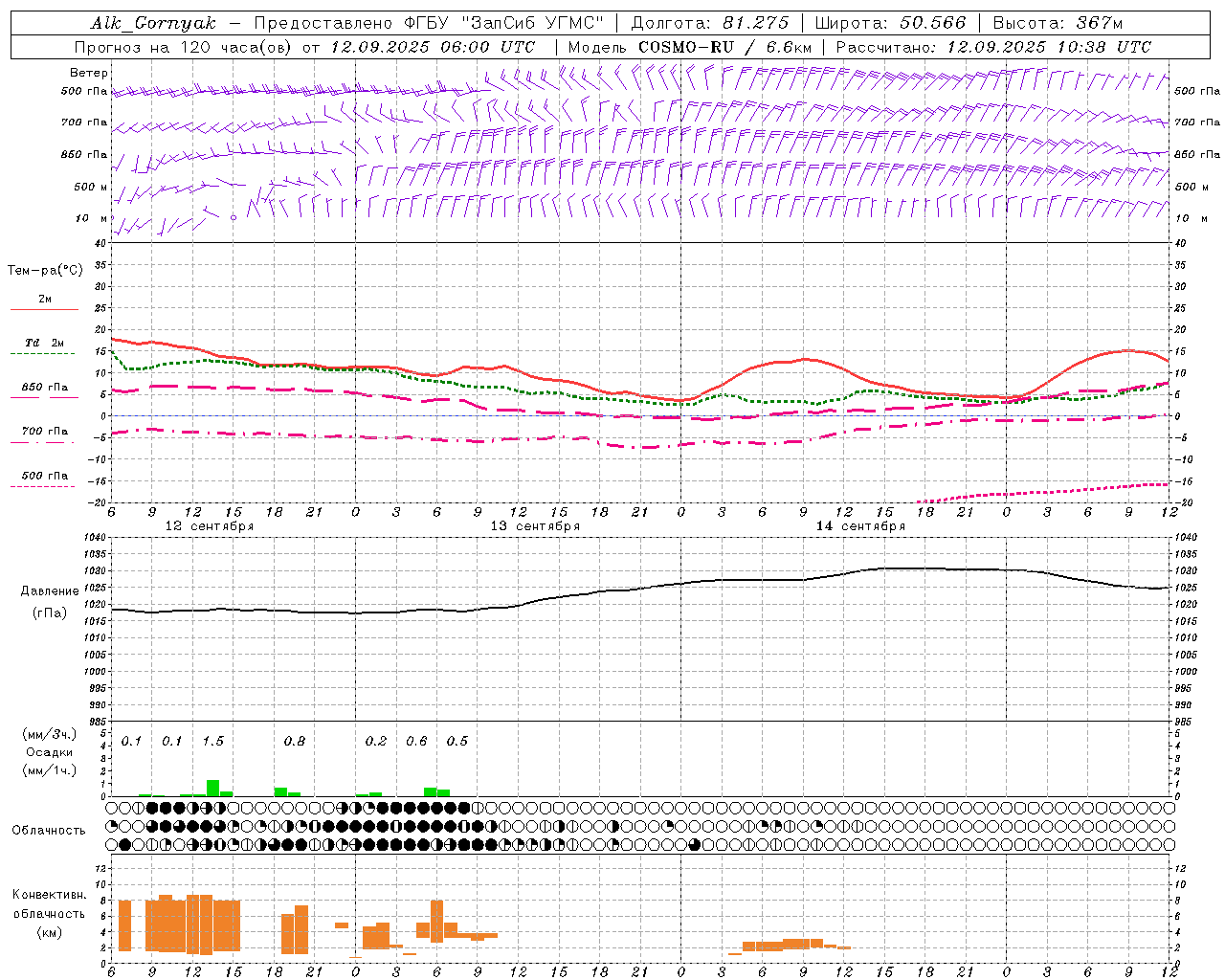1225x980 pixels.
Task: Click the tallest green precipitation bar
Action: [212, 789]
